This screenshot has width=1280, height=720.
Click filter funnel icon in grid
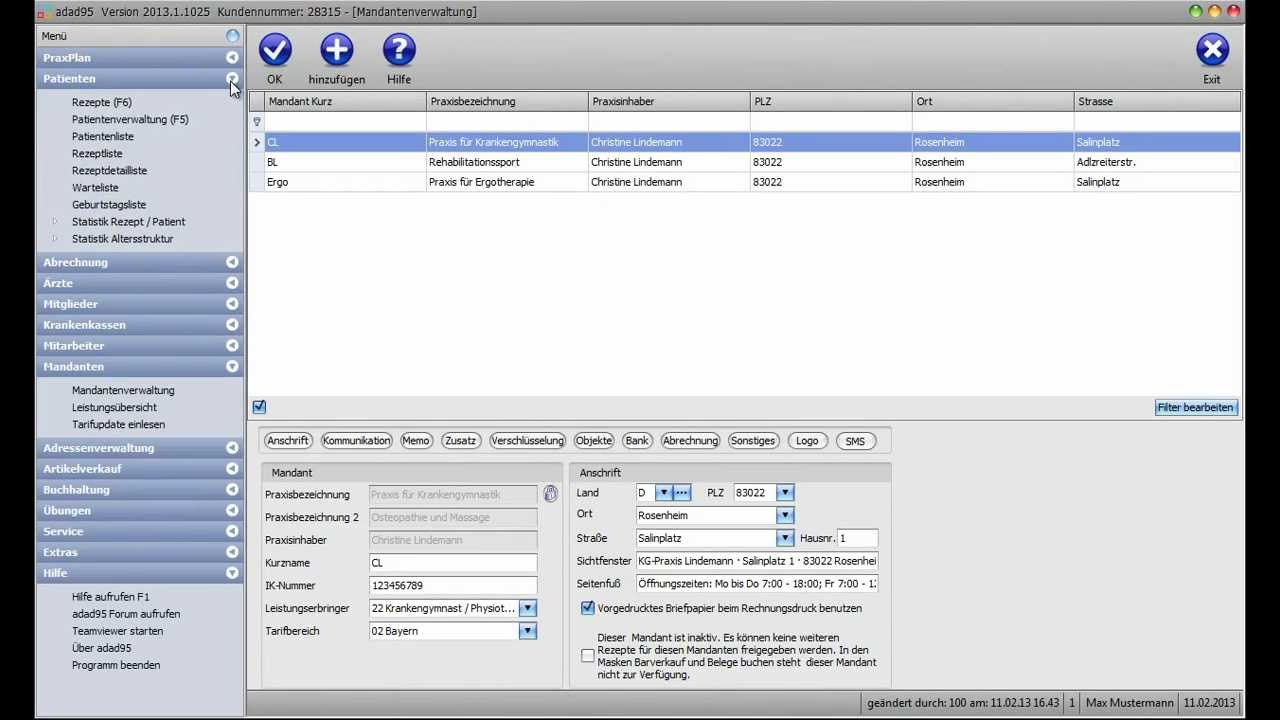[x=257, y=122]
